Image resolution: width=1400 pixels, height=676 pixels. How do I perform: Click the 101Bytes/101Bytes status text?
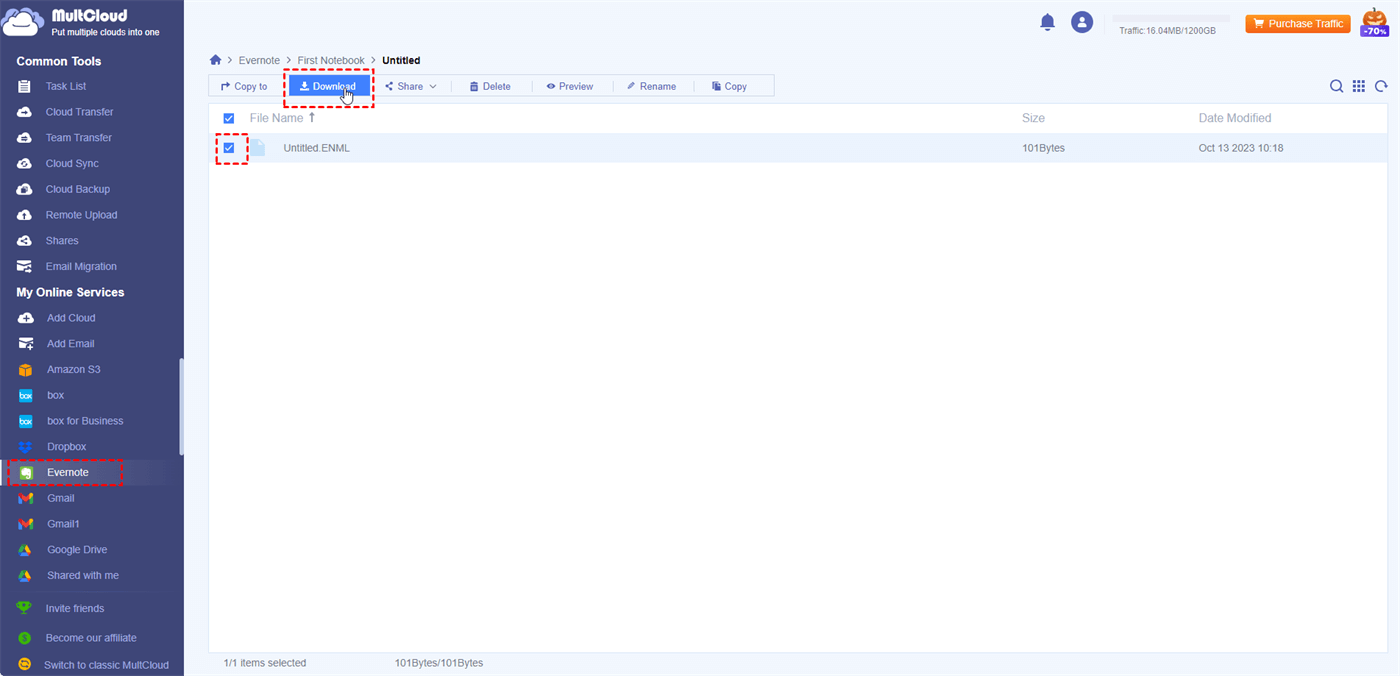click(439, 663)
